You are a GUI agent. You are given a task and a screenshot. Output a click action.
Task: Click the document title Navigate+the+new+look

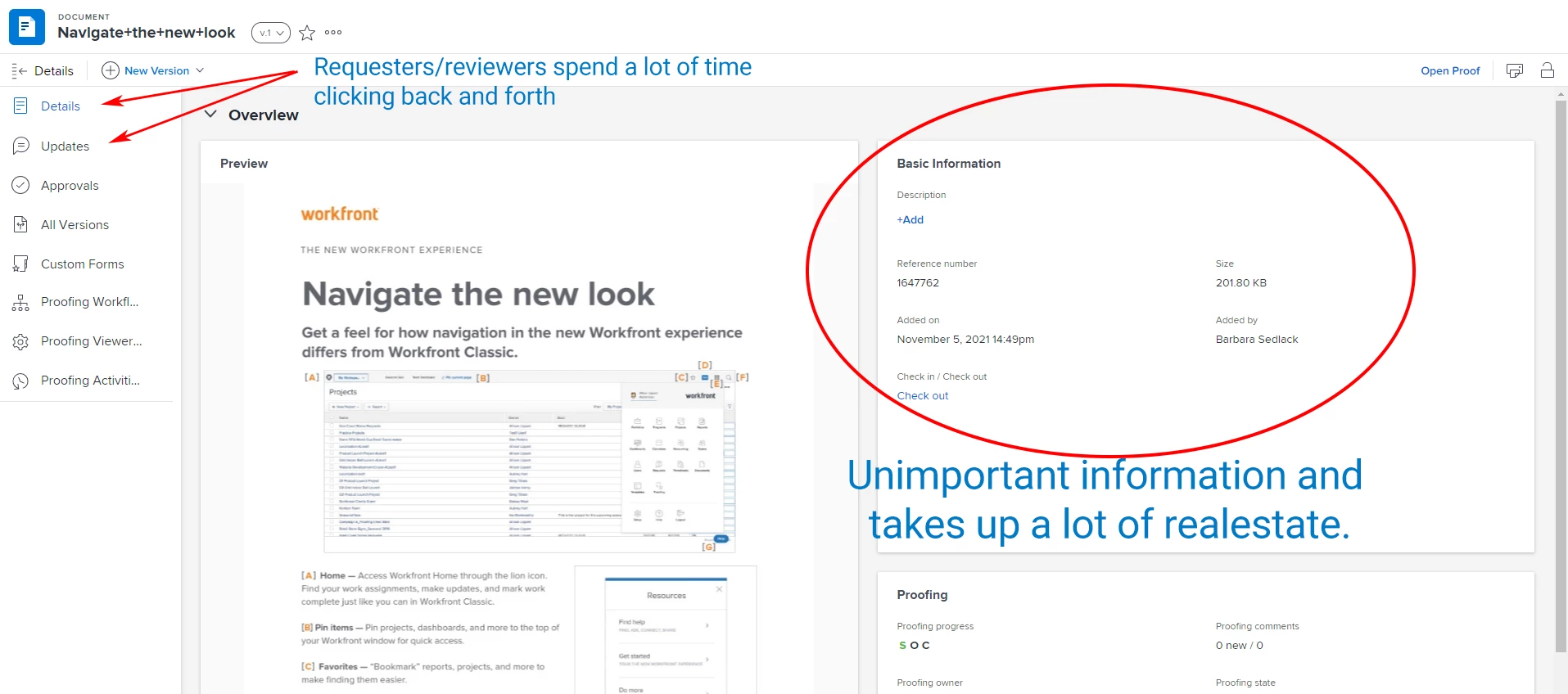coord(147,33)
